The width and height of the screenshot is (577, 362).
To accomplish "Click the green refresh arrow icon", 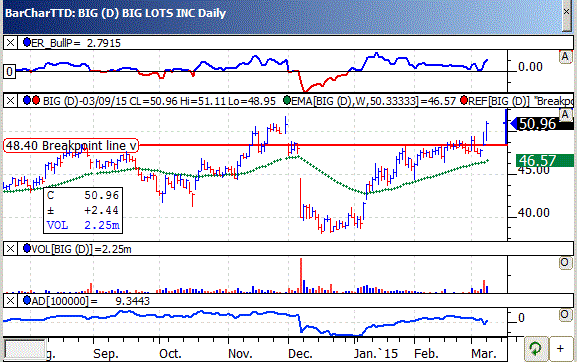I will pyautogui.click(x=535, y=348).
